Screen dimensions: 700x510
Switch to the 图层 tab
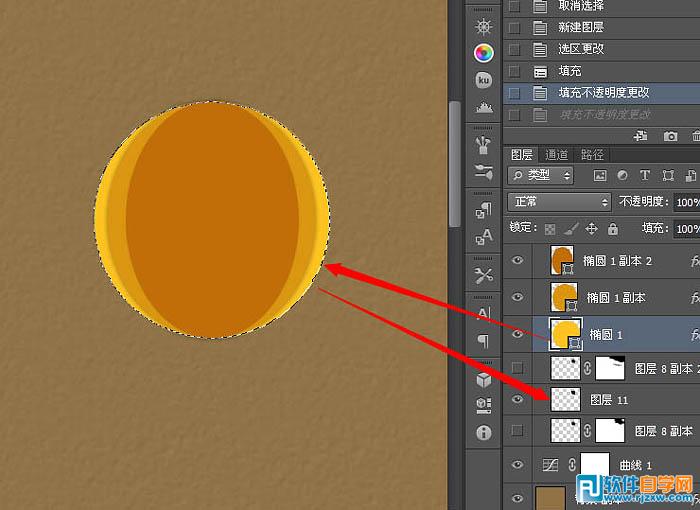click(522, 155)
